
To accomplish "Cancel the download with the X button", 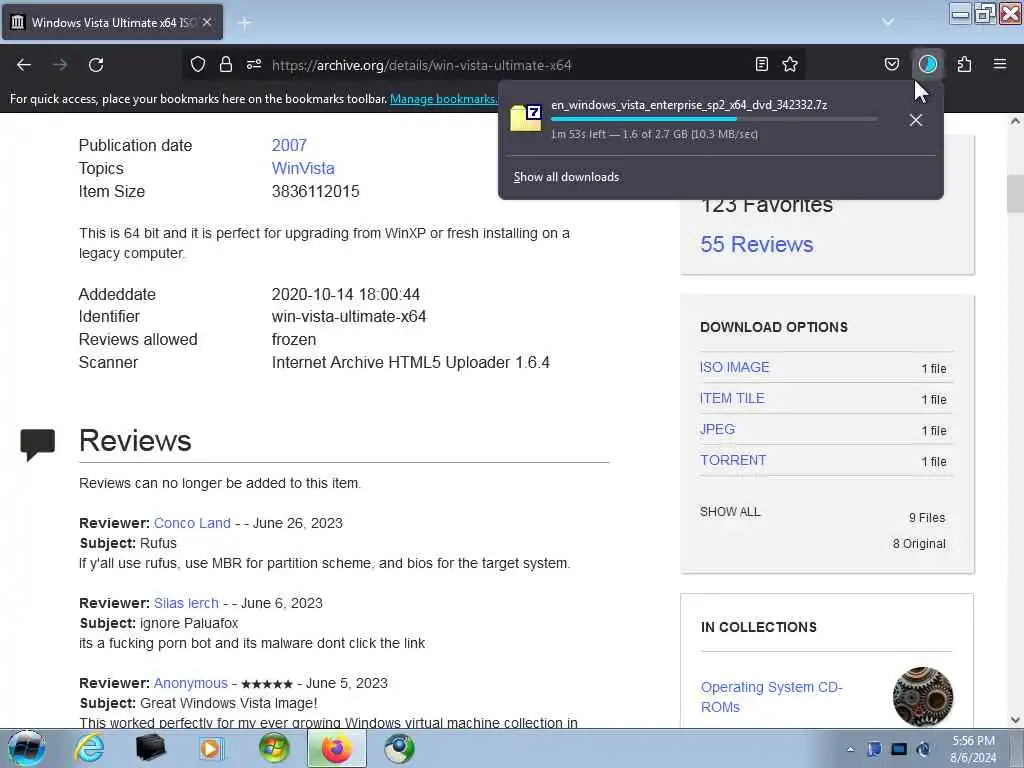I will pyautogui.click(x=916, y=120).
